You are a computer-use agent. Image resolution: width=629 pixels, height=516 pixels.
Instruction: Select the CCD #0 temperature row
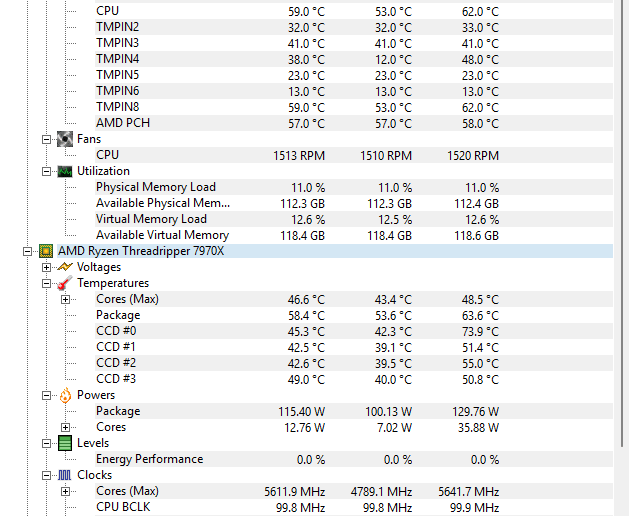point(115,331)
